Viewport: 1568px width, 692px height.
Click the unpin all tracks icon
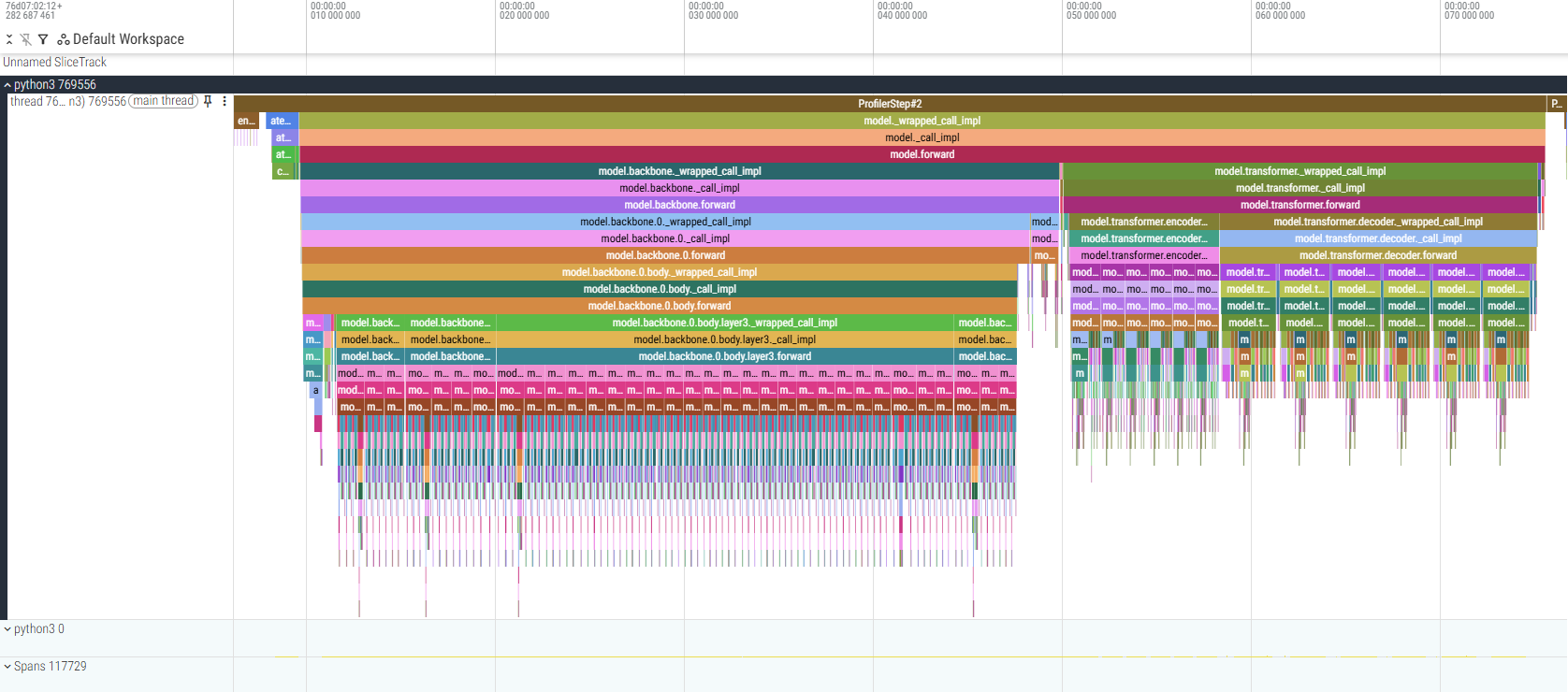click(x=26, y=39)
